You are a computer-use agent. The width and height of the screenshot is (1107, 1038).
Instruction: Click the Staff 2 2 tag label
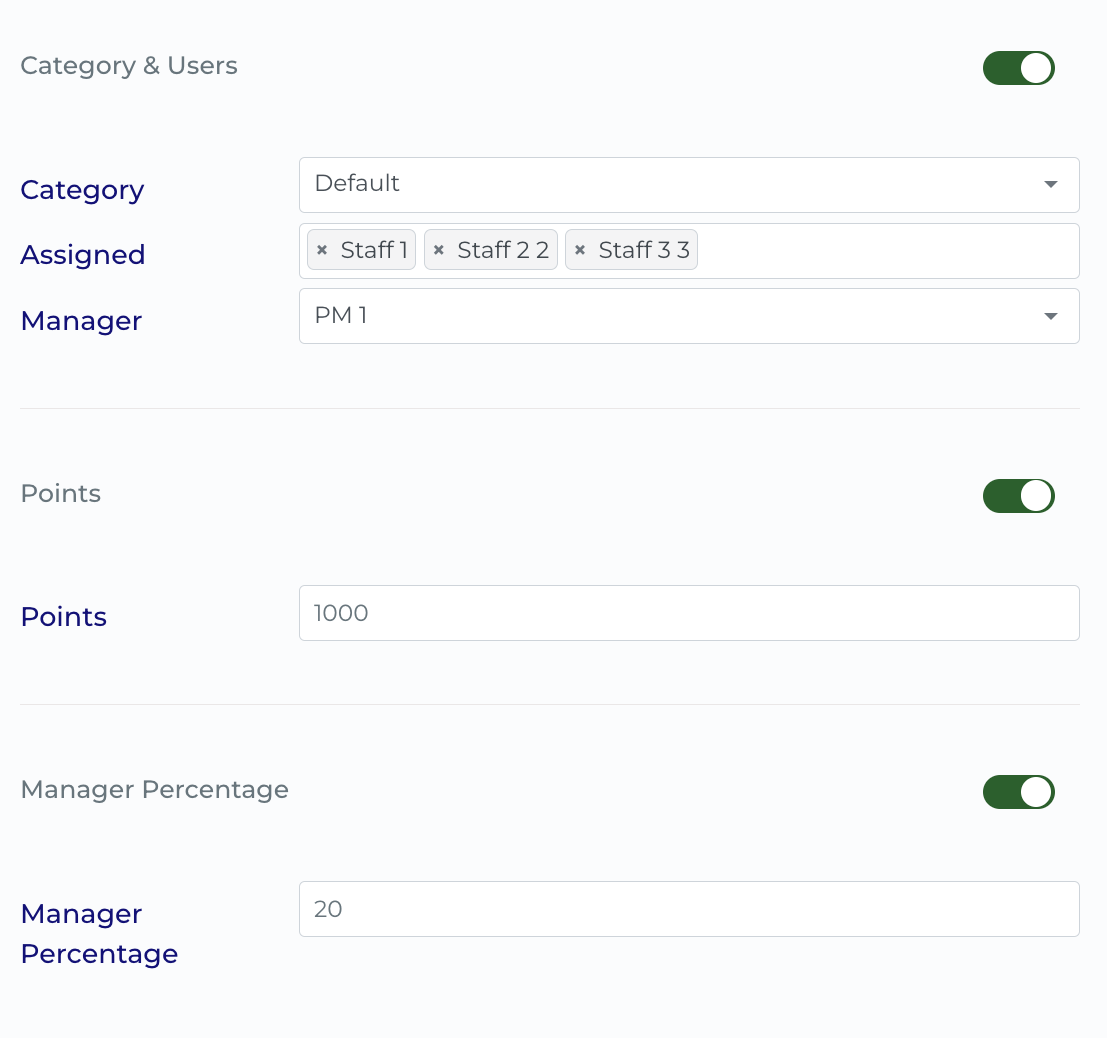[503, 251]
